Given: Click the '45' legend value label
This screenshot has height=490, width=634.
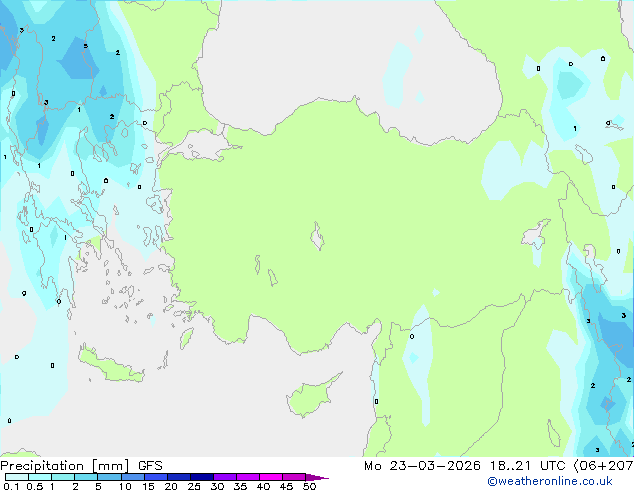Looking at the screenshot, I should click(x=286, y=486).
